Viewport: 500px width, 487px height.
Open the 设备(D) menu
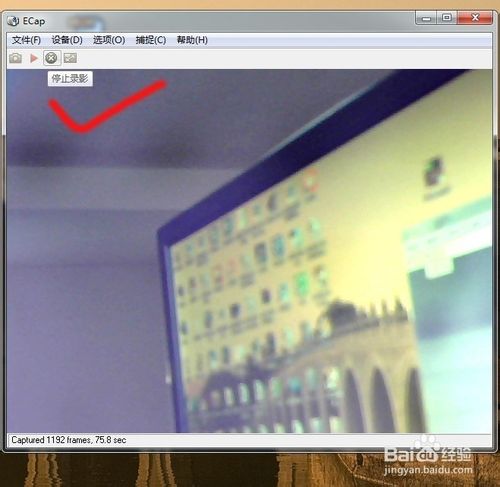[67, 40]
